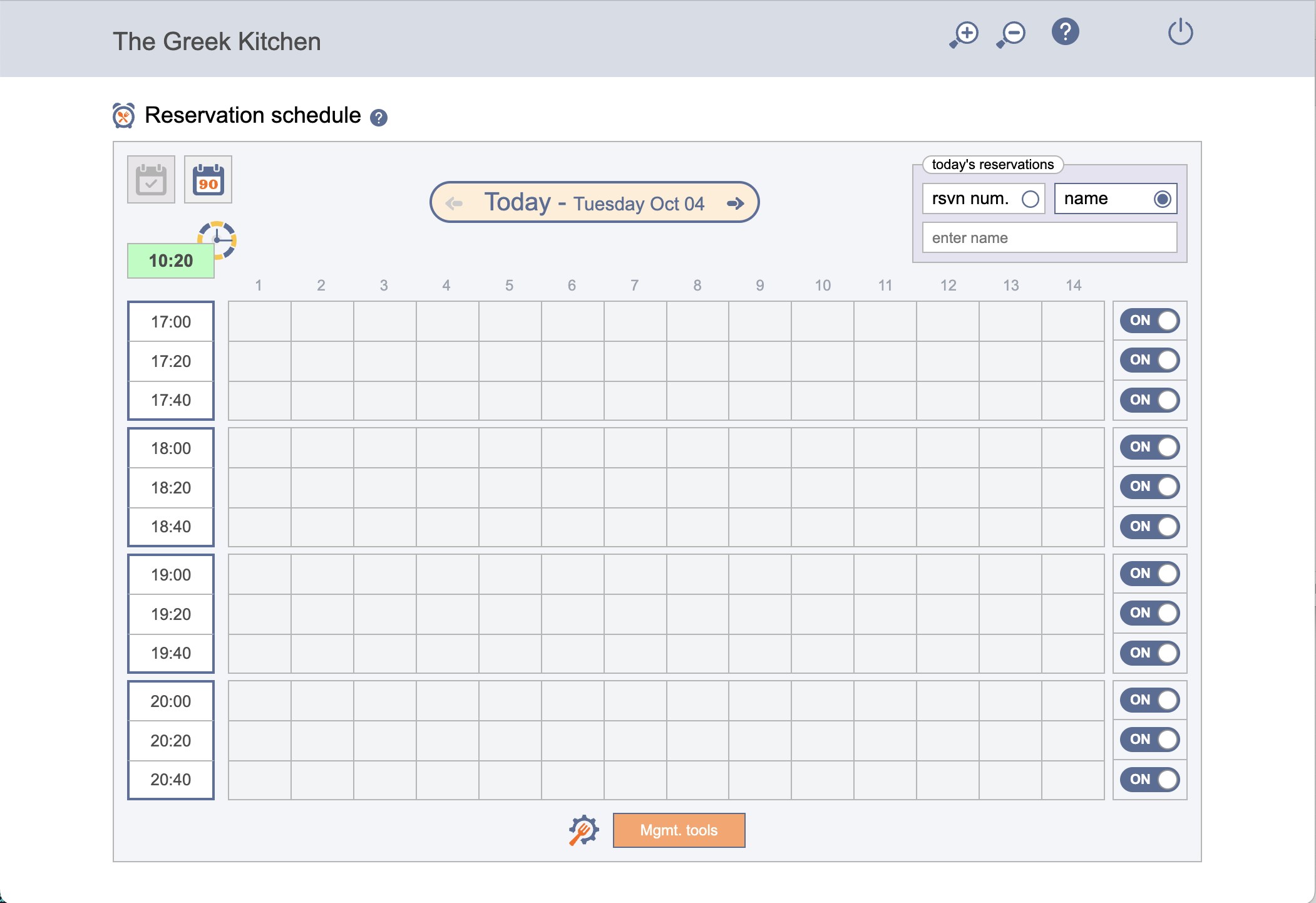Click table 5 cell at 18:00 row

[510, 448]
